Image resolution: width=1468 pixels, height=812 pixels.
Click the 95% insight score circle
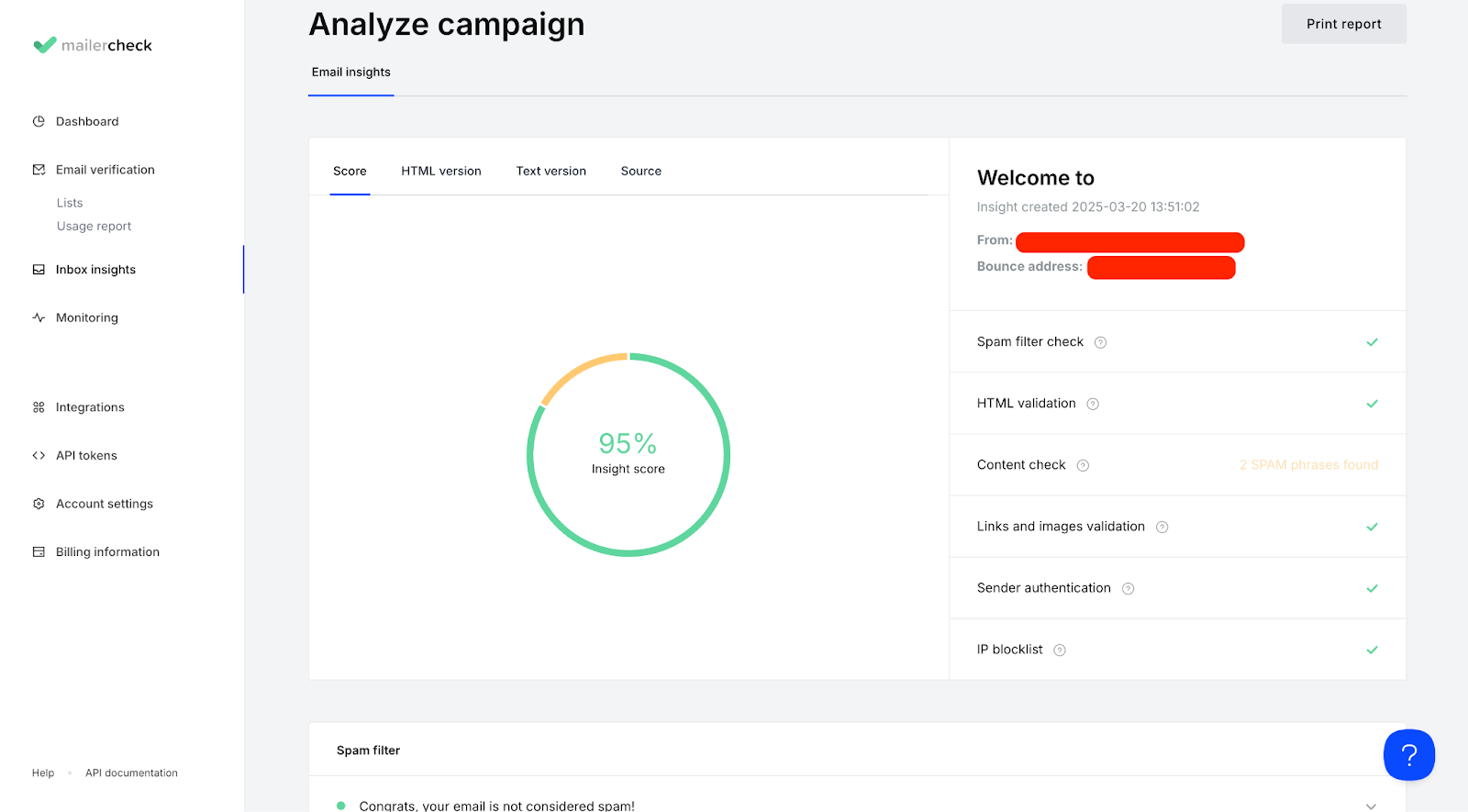click(628, 454)
